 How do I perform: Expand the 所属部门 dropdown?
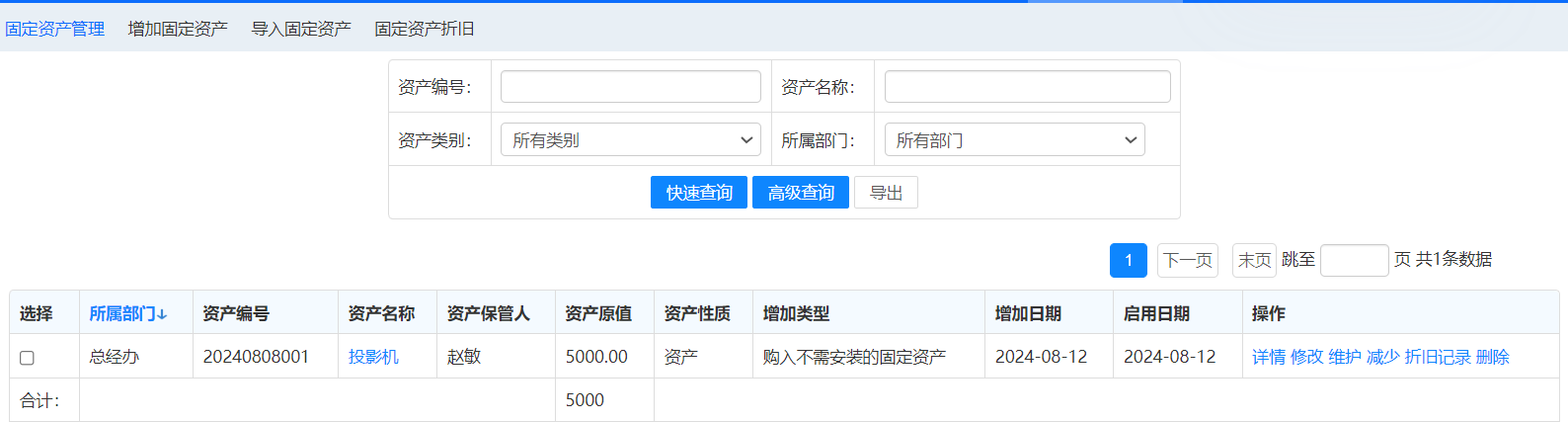1014,140
